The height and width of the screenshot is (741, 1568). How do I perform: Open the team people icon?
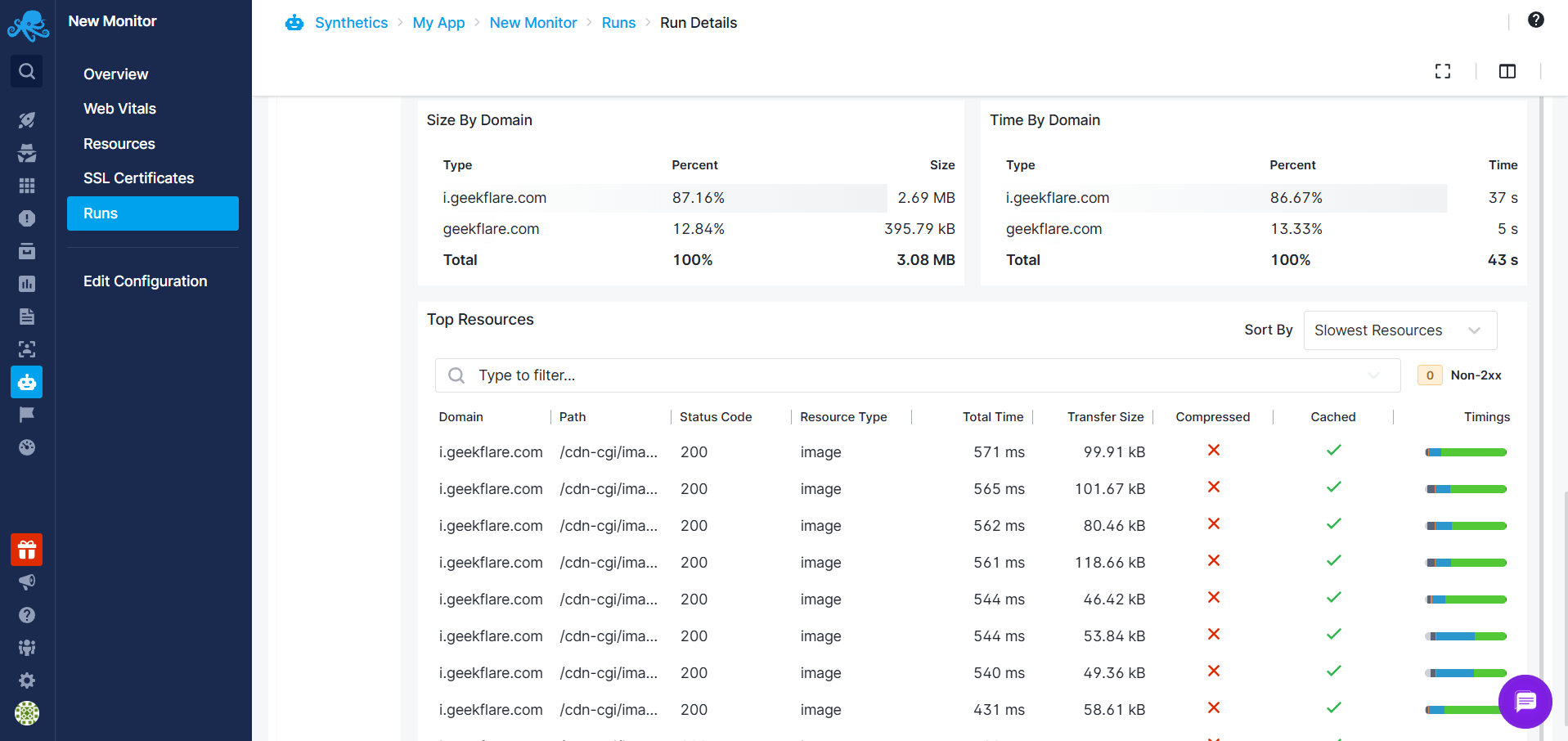[27, 648]
